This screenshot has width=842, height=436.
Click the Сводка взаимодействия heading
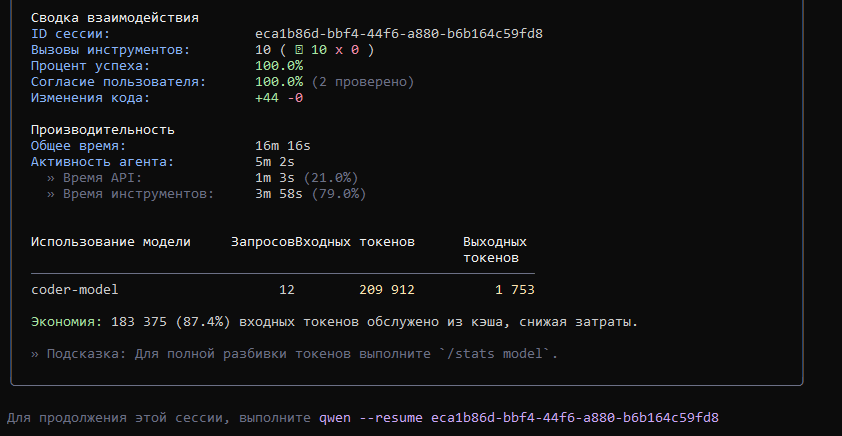point(114,18)
